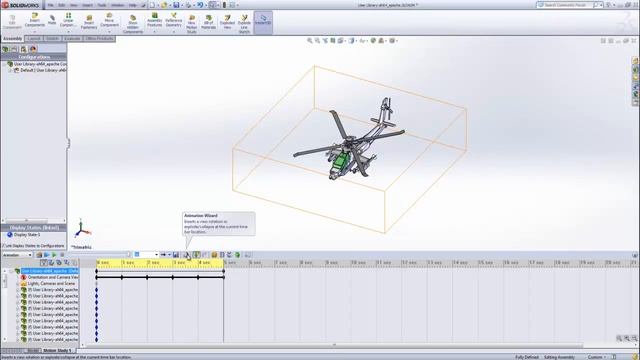
Task: Switch to the Layout tab
Action: click(34, 39)
